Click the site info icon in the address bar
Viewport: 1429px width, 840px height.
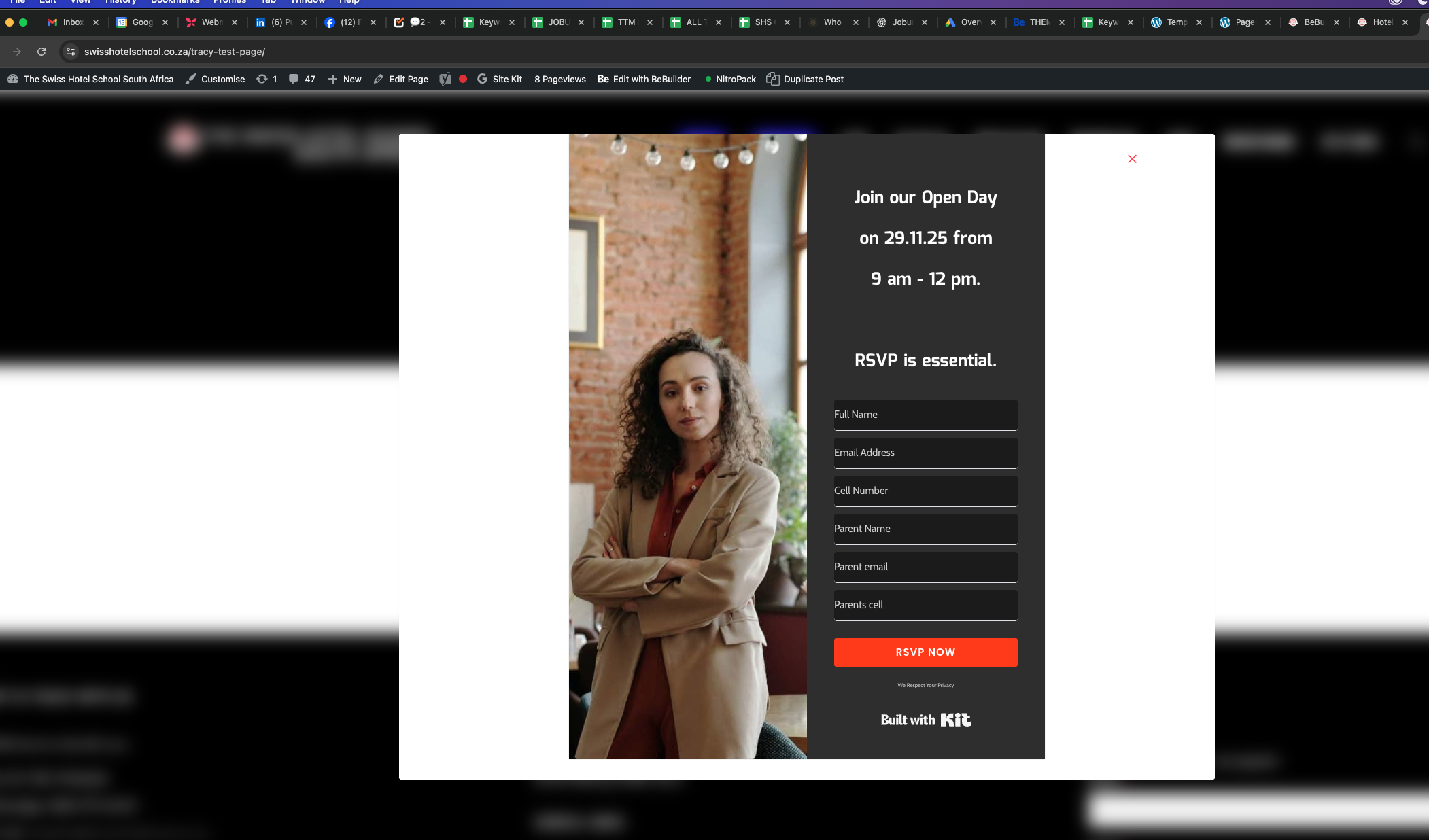(x=71, y=52)
